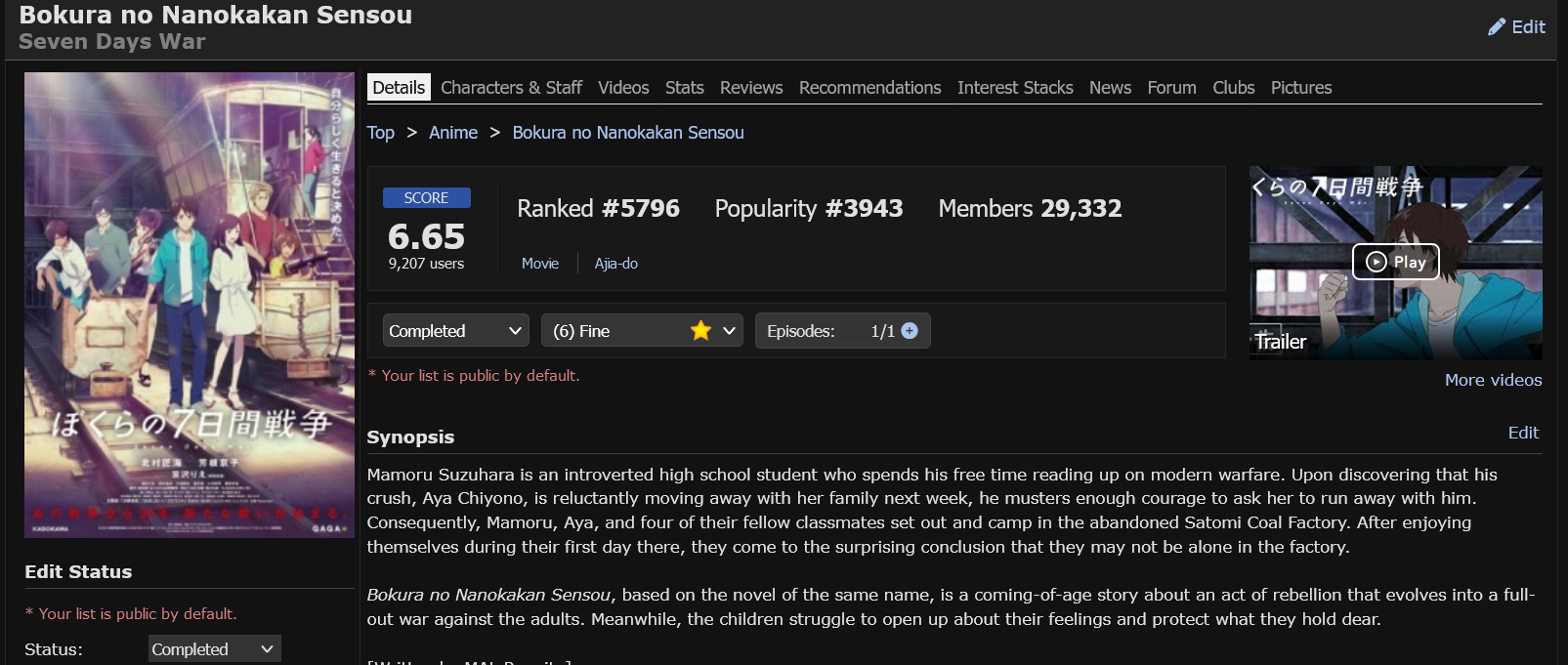Click the Members 29,332 text
The width and height of the screenshot is (1568, 665).
1030,209
